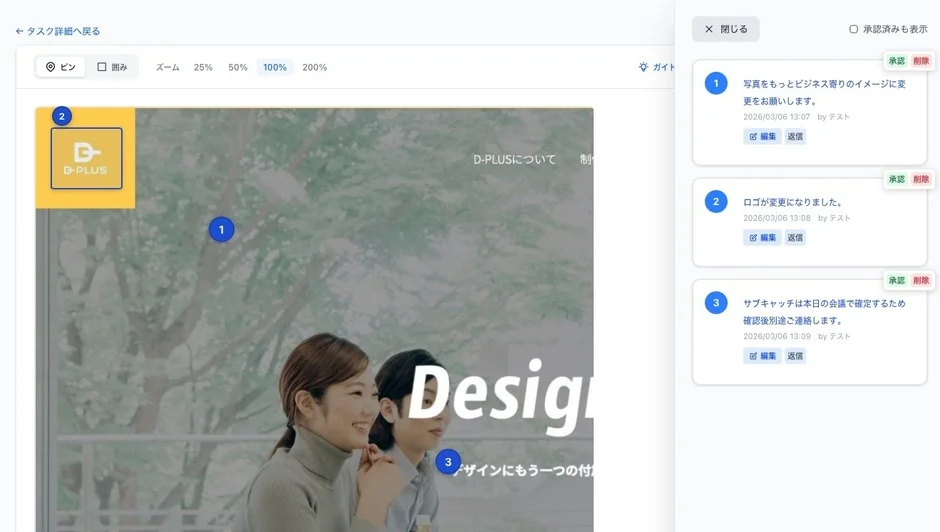The width and height of the screenshot is (940, 532).
Task: Select the 囲み box mode
Action: (112, 67)
